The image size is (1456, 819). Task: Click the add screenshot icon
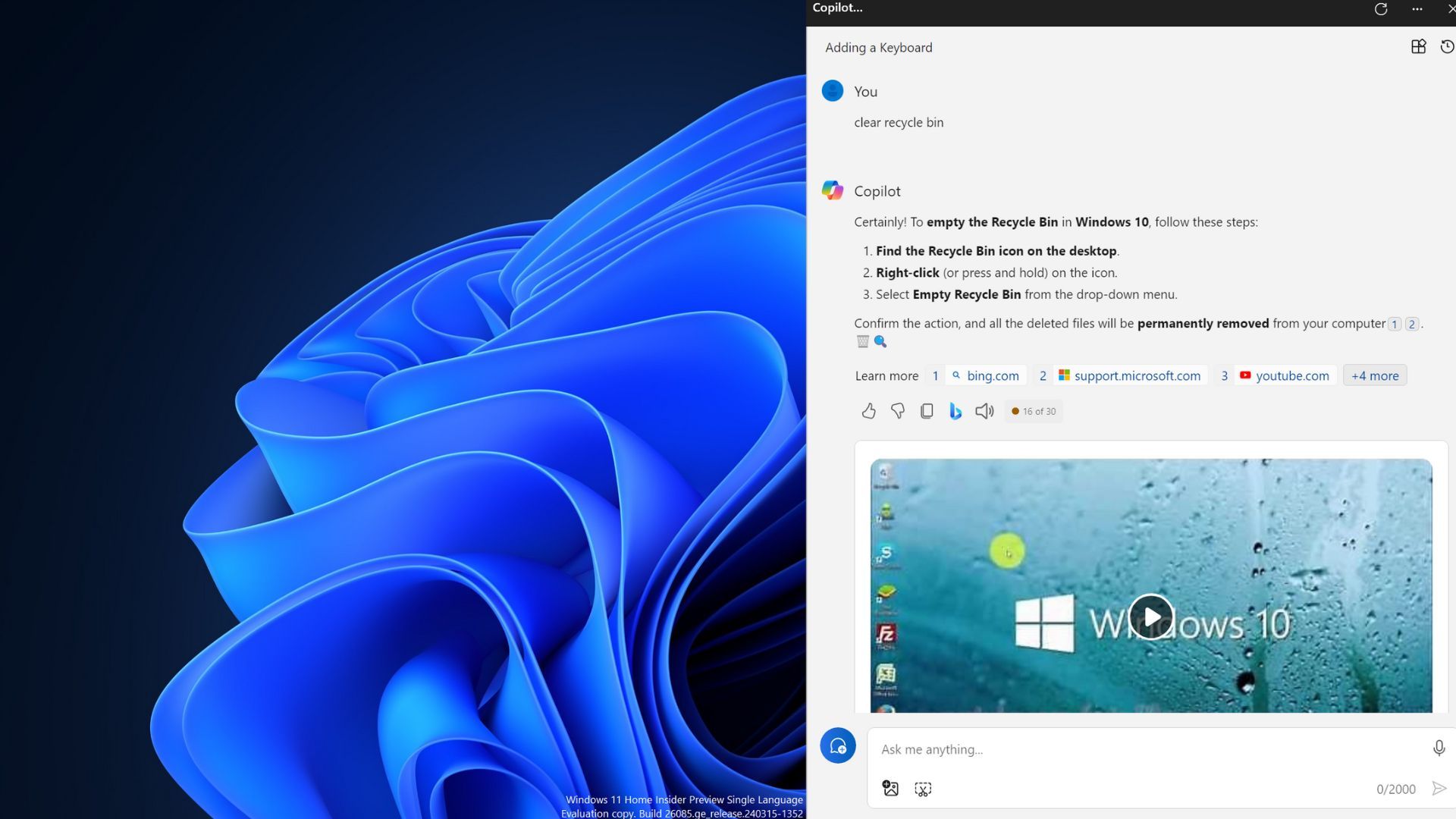coord(923,789)
